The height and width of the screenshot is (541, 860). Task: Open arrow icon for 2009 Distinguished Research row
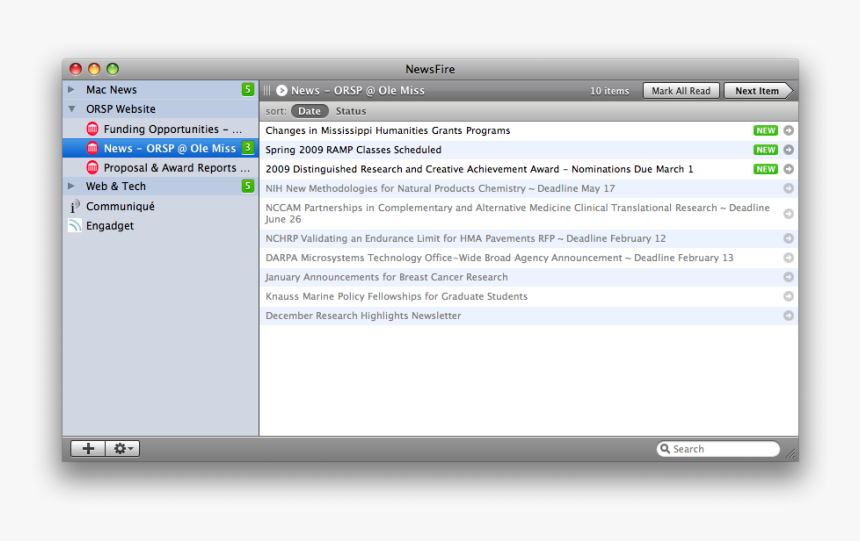click(788, 169)
